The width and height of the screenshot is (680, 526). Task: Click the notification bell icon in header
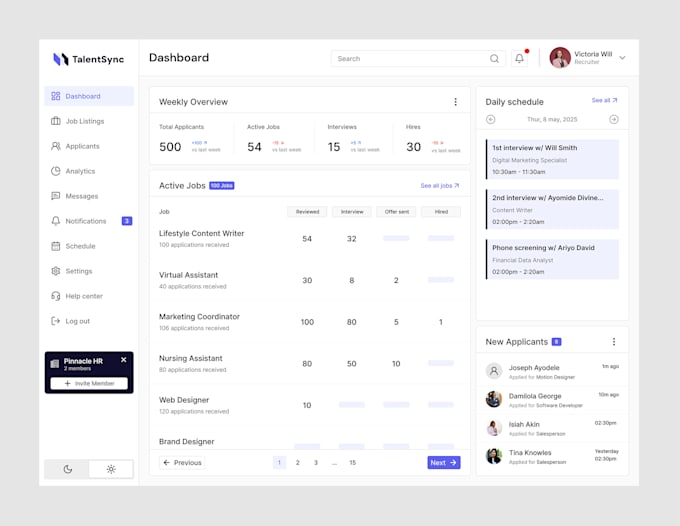[519, 58]
